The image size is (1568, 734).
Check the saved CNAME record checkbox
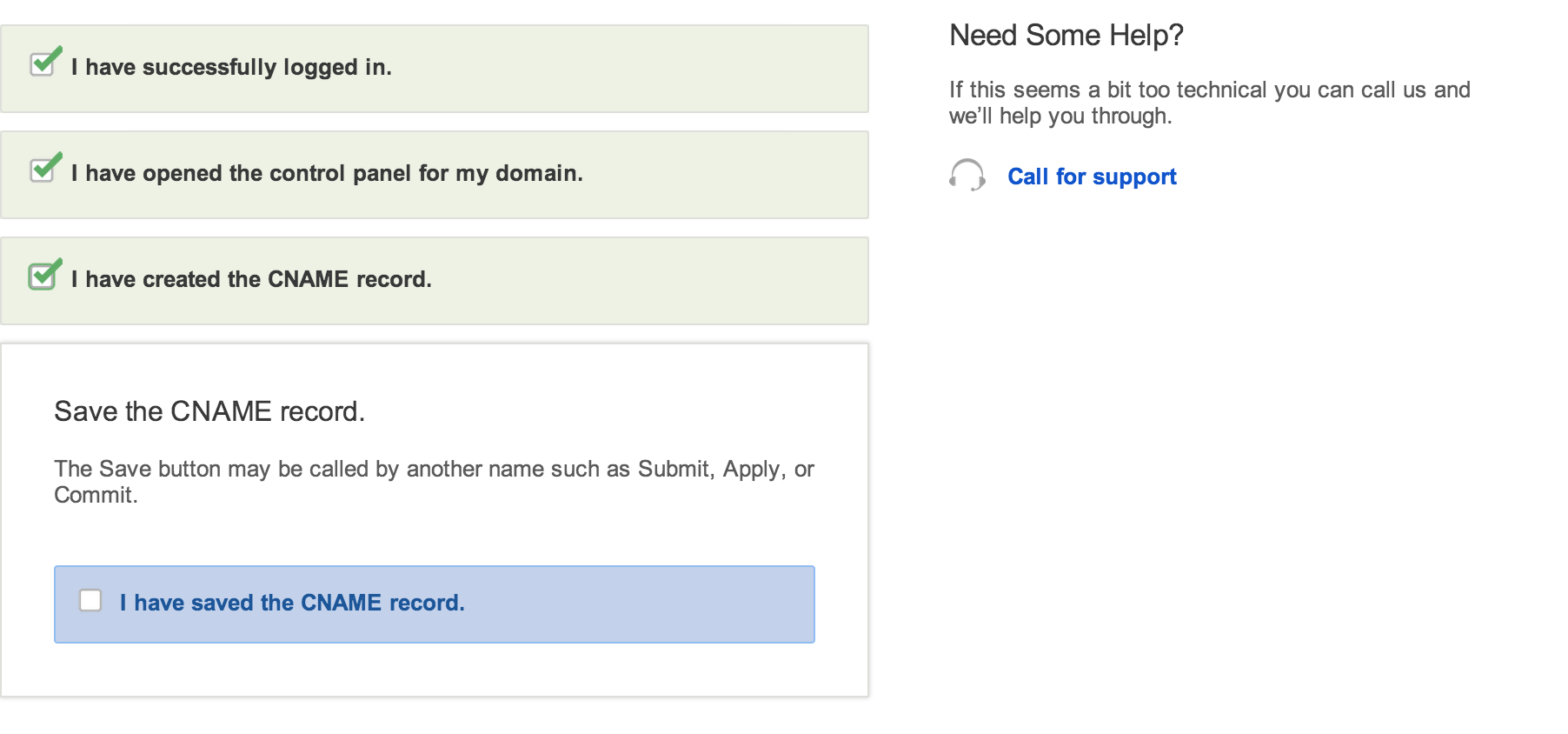coord(90,600)
